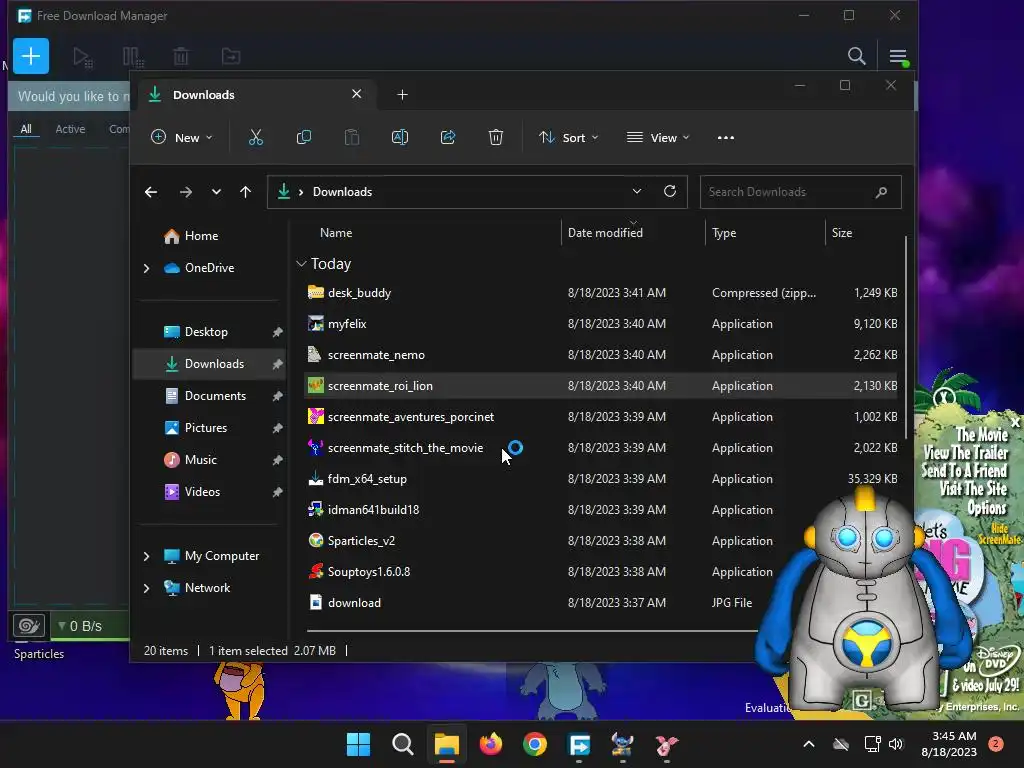Image resolution: width=1024 pixels, height=768 pixels.
Task: Click the delete trash icon in Free Download Manager toolbar
Action: click(181, 57)
